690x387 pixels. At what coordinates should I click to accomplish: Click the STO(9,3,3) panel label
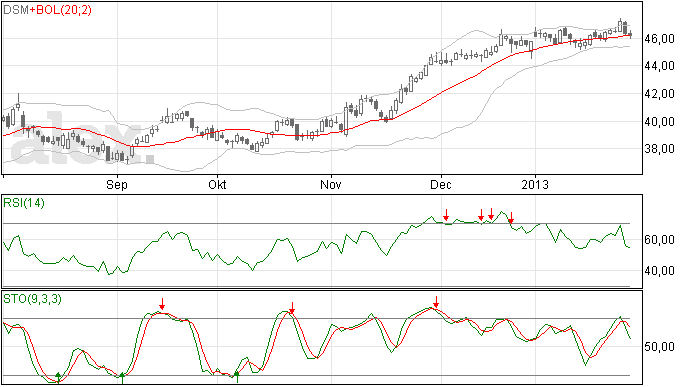pos(33,299)
